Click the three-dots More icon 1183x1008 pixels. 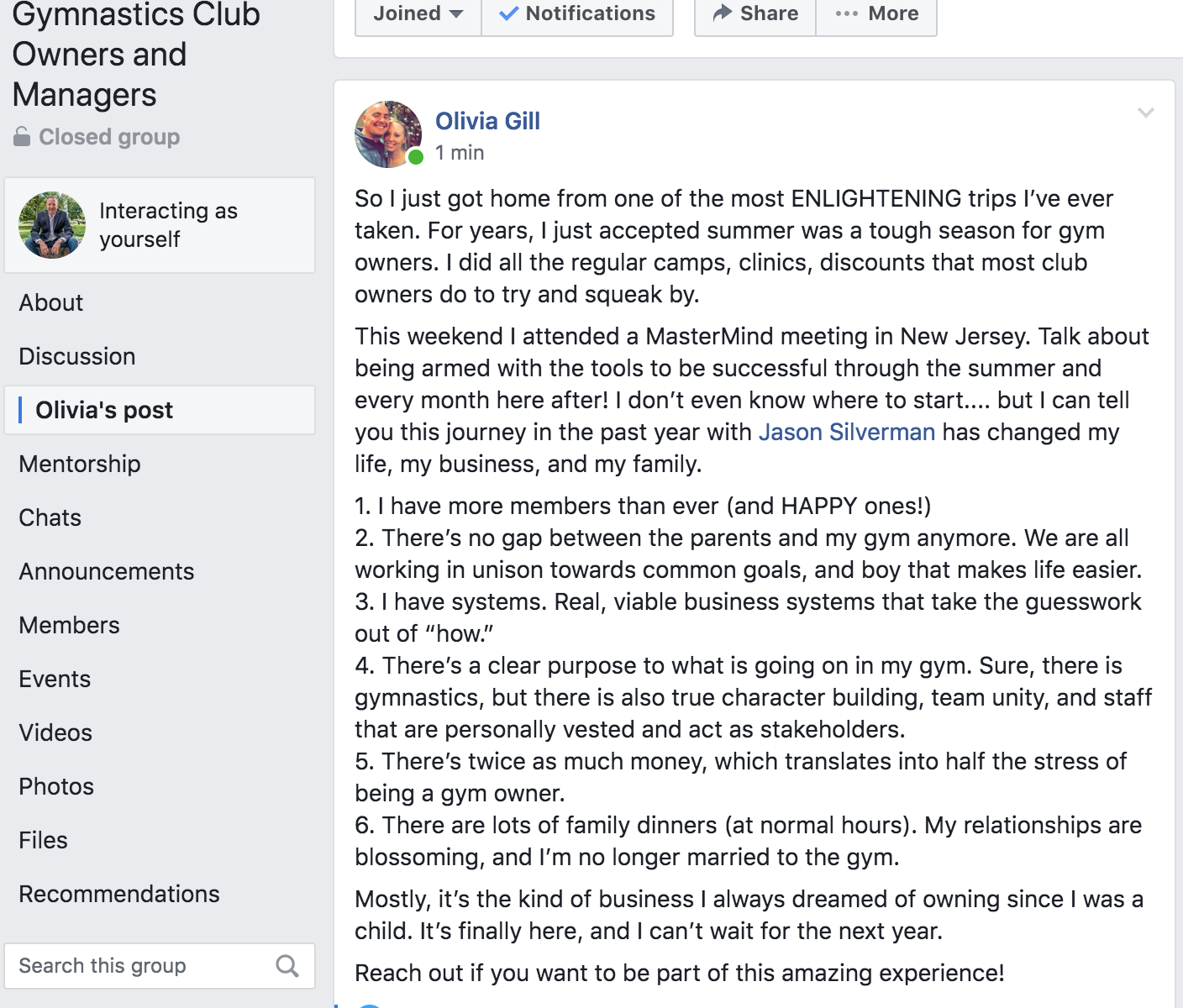[847, 13]
